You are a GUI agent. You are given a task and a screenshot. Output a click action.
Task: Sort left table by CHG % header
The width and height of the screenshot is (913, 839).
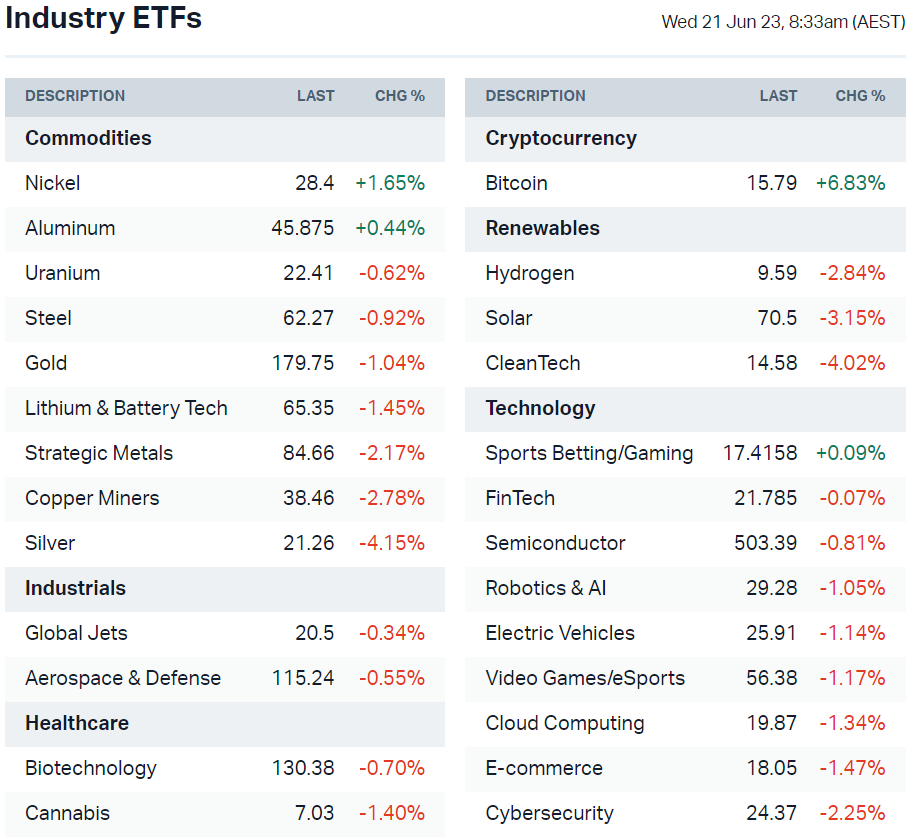point(400,96)
